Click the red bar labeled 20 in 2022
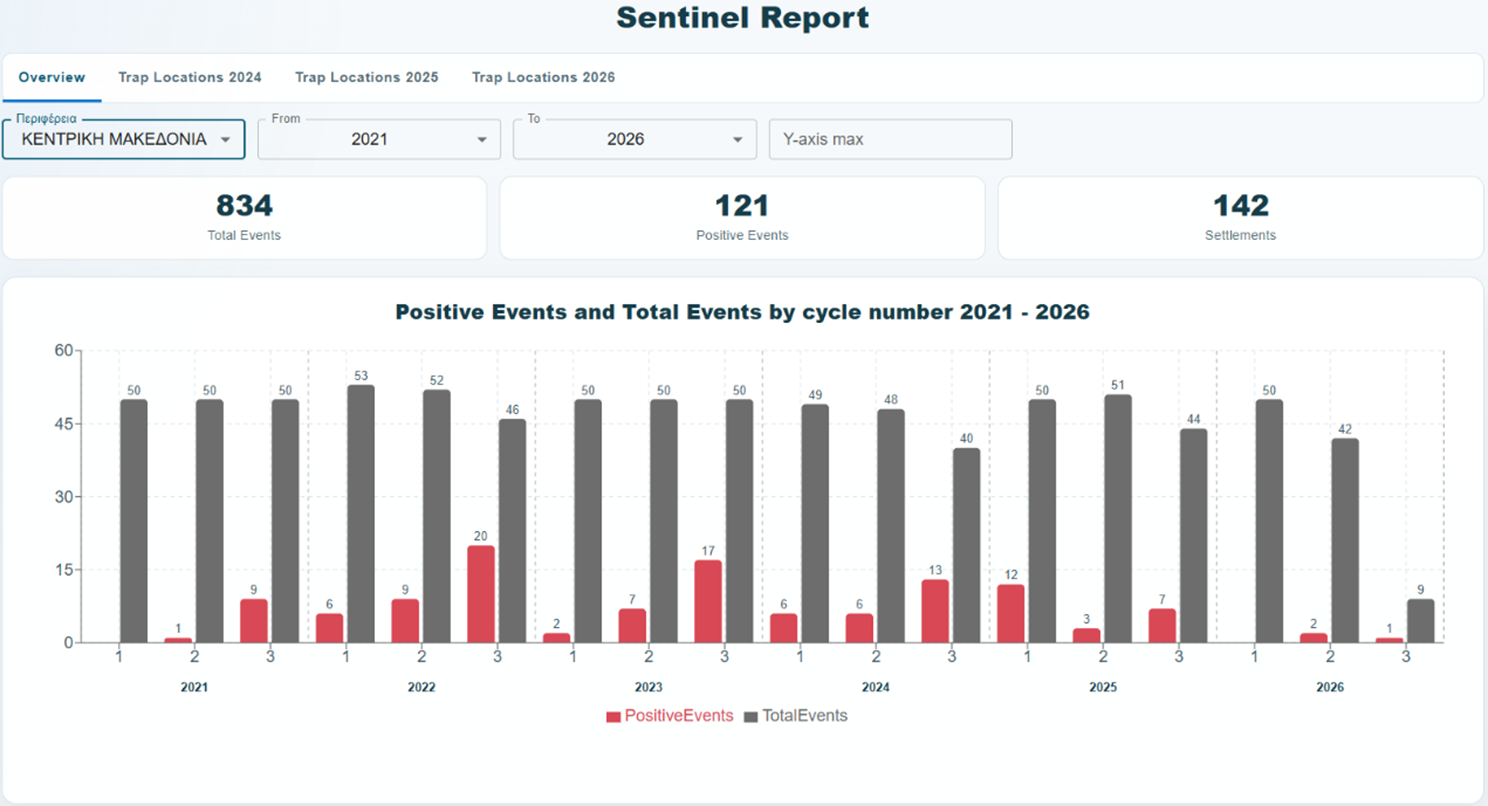This screenshot has width=1488, height=806. pos(481,594)
